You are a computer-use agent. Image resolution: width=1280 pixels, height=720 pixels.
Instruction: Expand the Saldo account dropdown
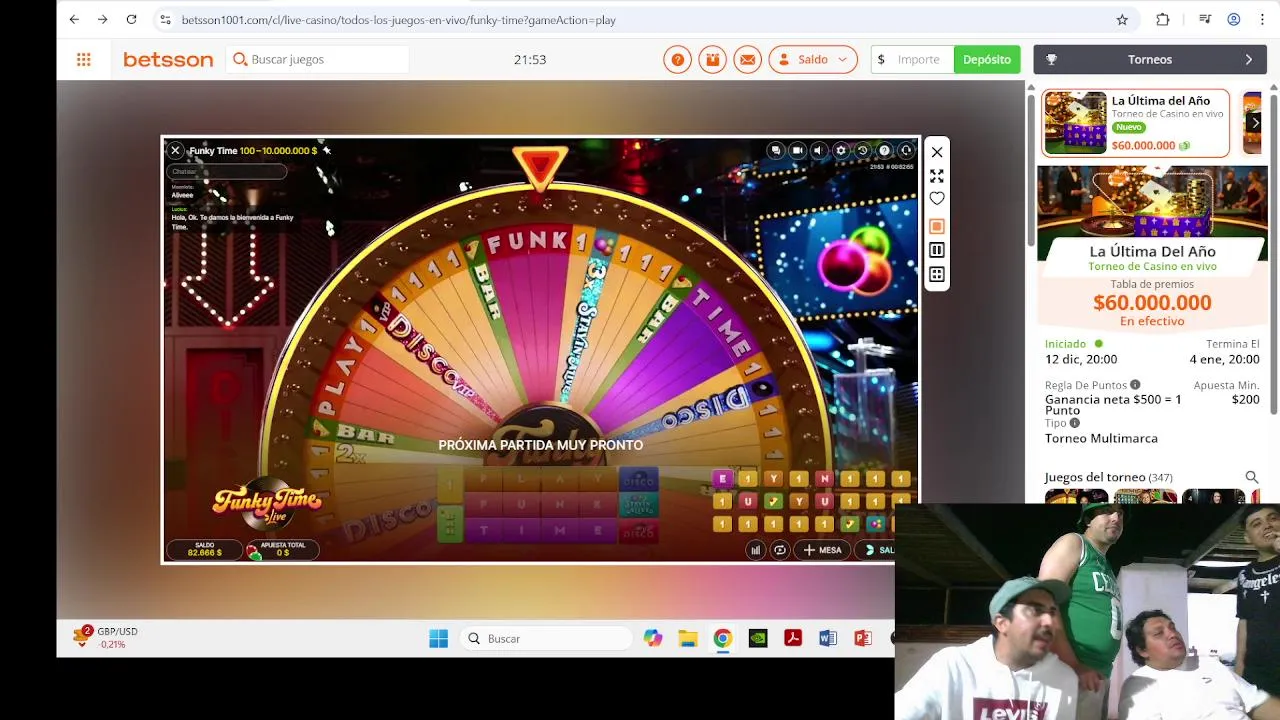813,60
